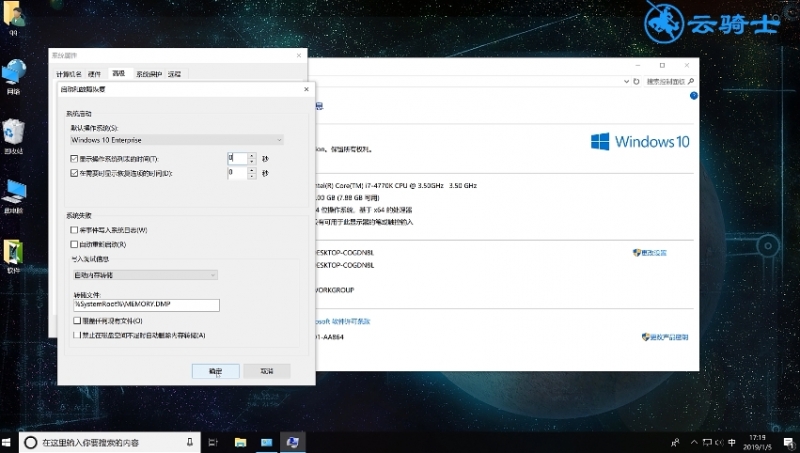Click the show desktop strip at the taskbar end
The width and height of the screenshot is (800, 453).
798,442
